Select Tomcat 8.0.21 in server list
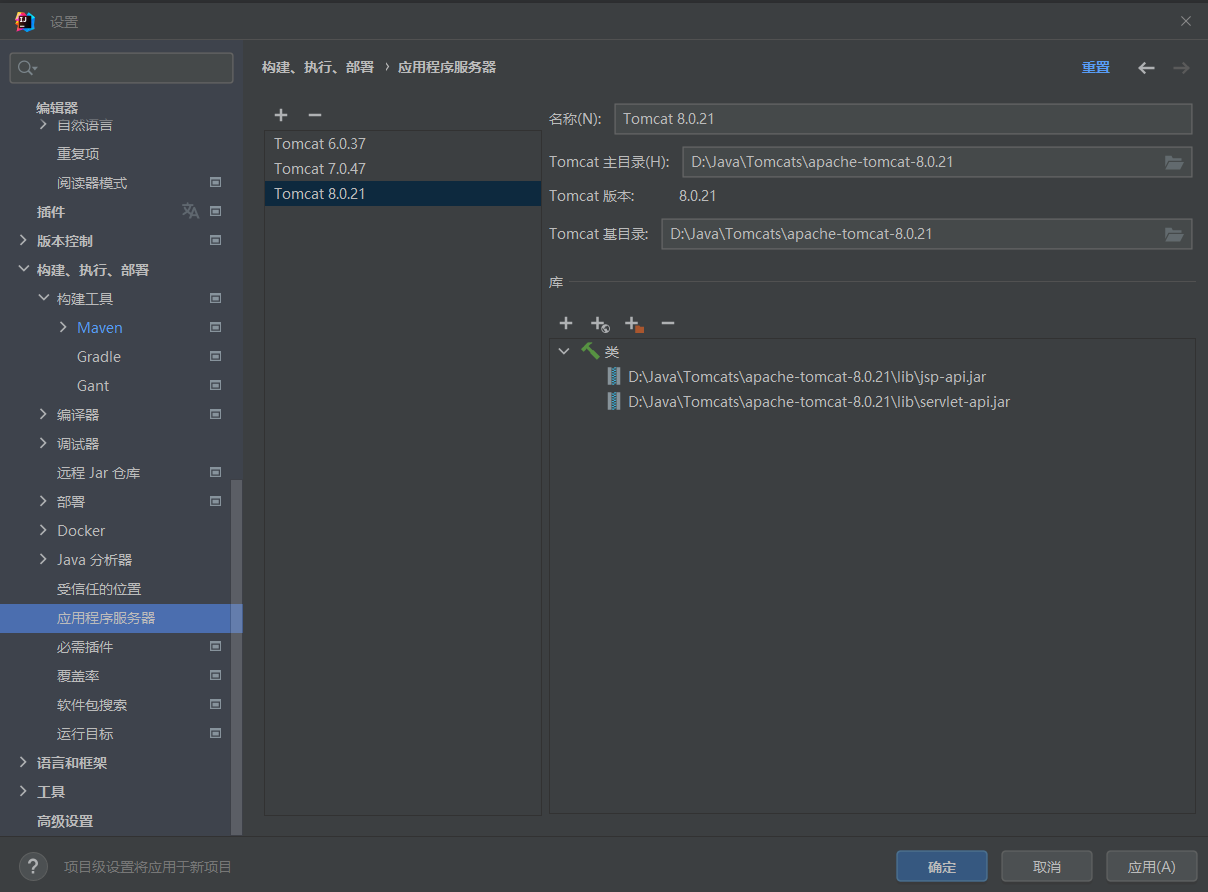The image size is (1208, 892). pos(403,194)
